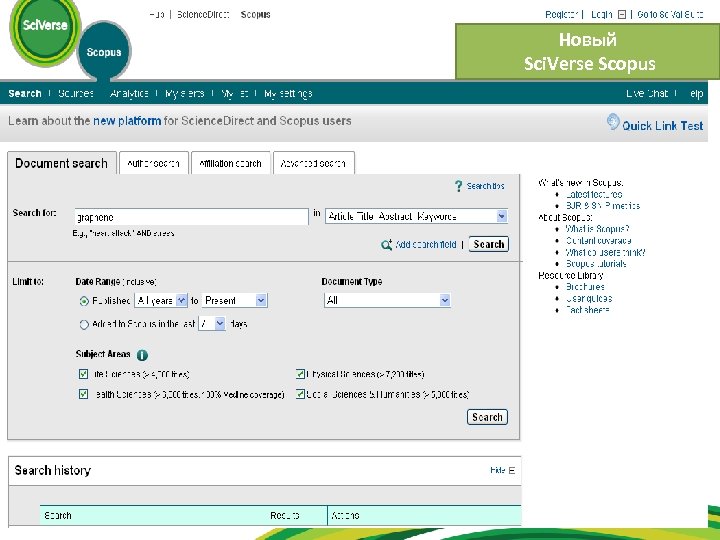Open the User guides link
Screen dimensions: 720x540
click(x=589, y=298)
